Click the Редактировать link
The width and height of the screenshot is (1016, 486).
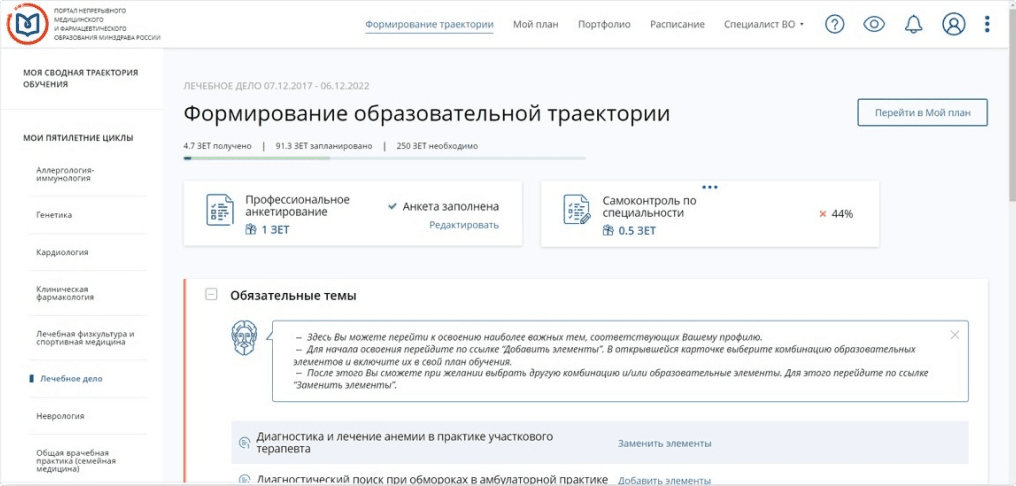(464, 225)
